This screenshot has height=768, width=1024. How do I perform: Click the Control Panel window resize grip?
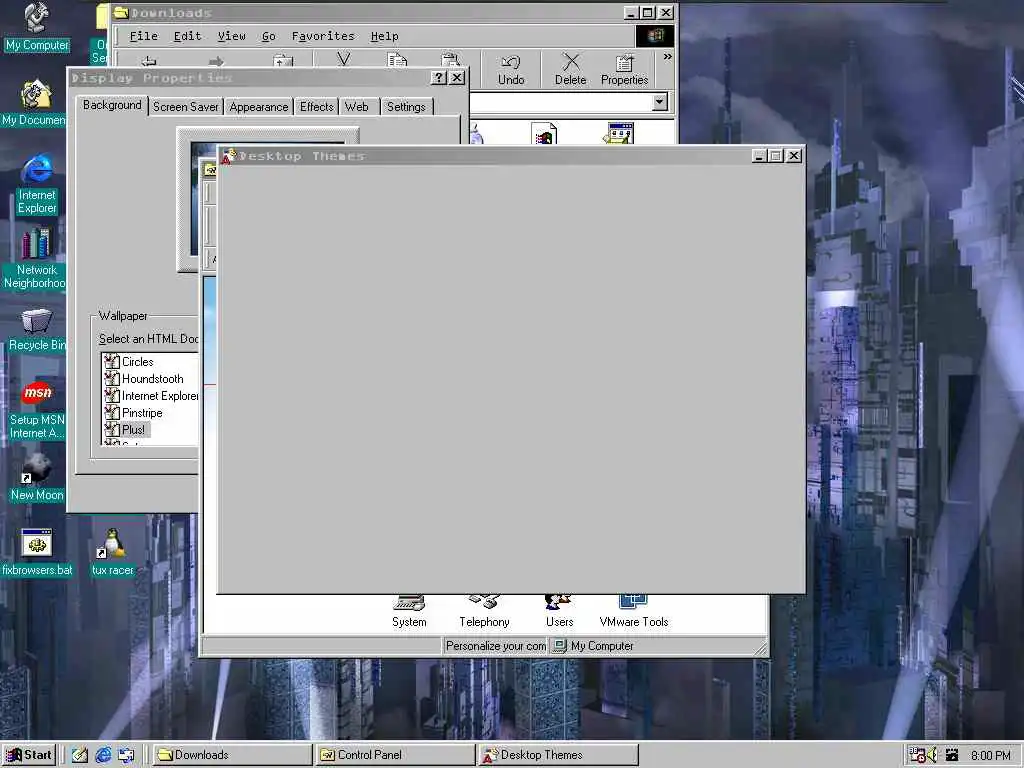(x=760, y=648)
